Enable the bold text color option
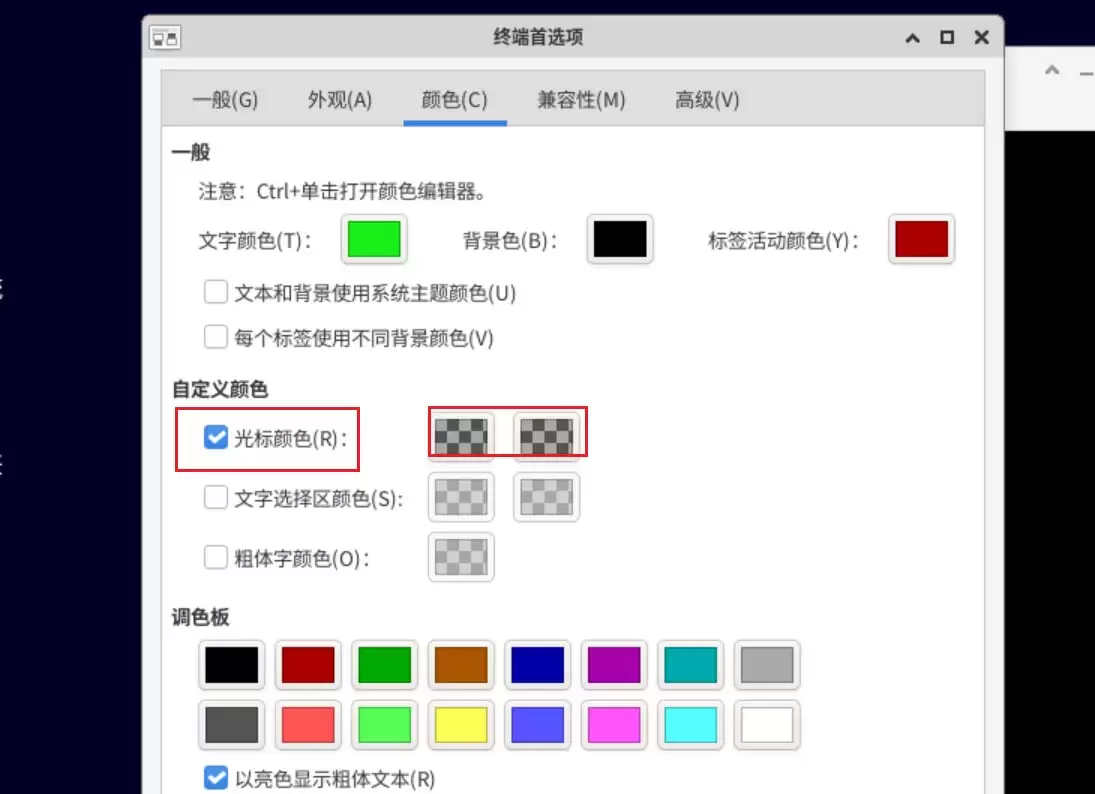The width and height of the screenshot is (1095, 794). coord(216,557)
